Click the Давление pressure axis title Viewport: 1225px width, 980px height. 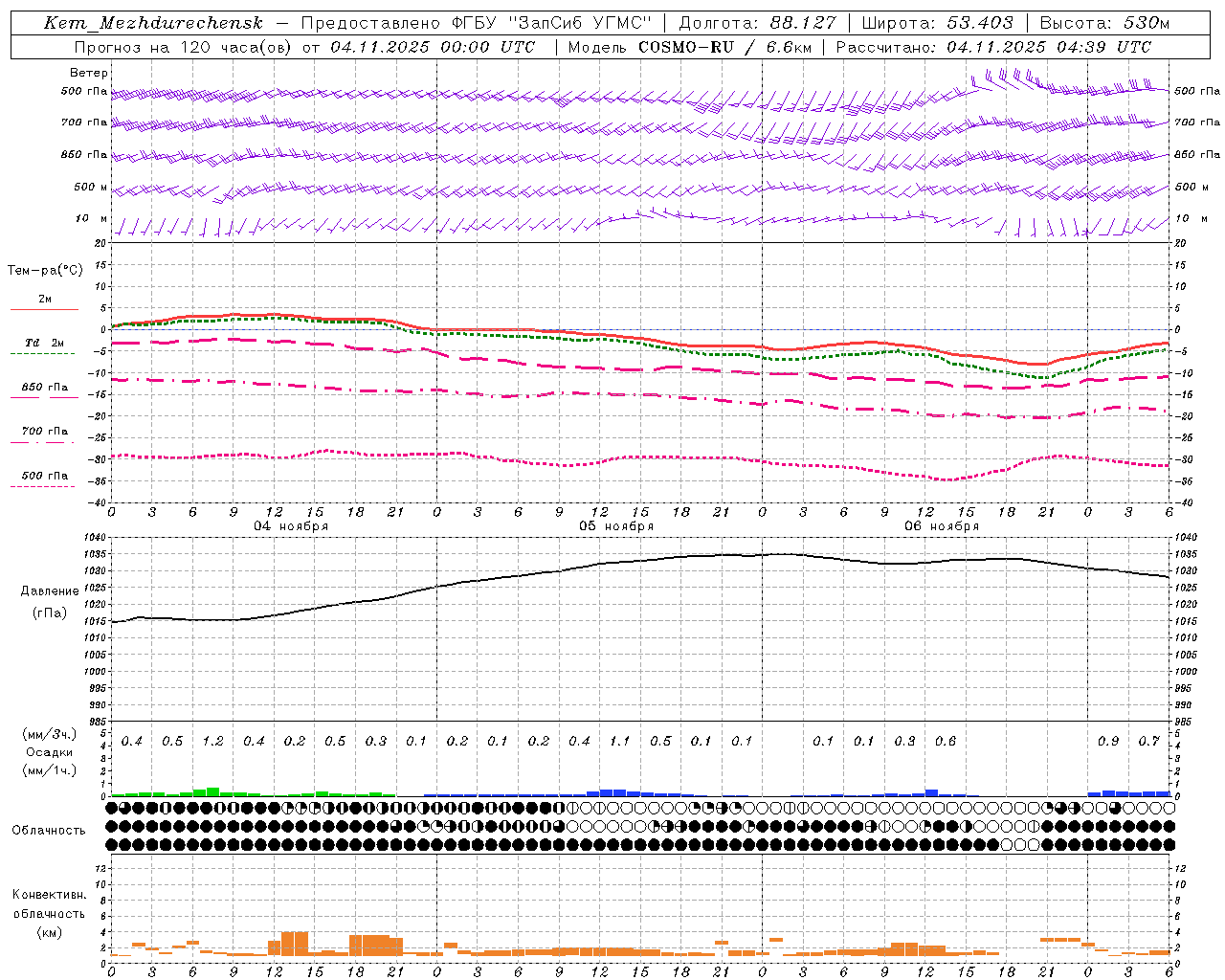point(50,591)
